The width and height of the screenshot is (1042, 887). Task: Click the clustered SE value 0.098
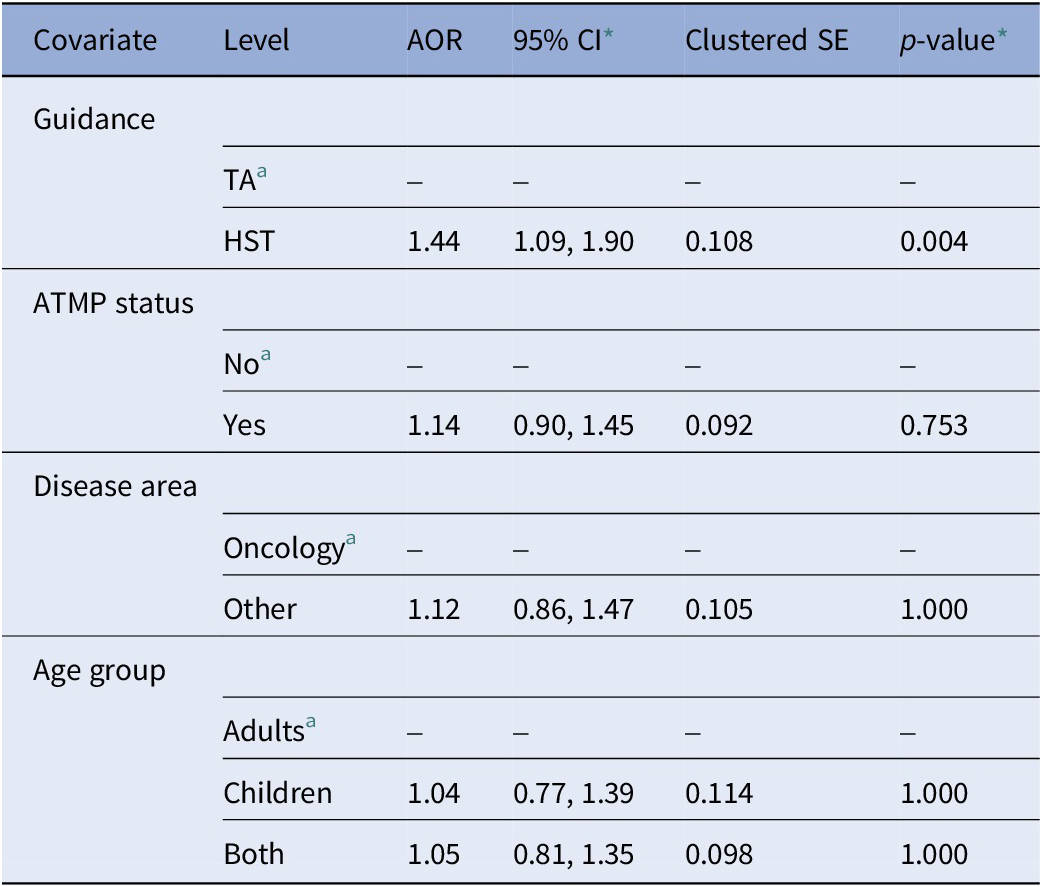coord(718,854)
